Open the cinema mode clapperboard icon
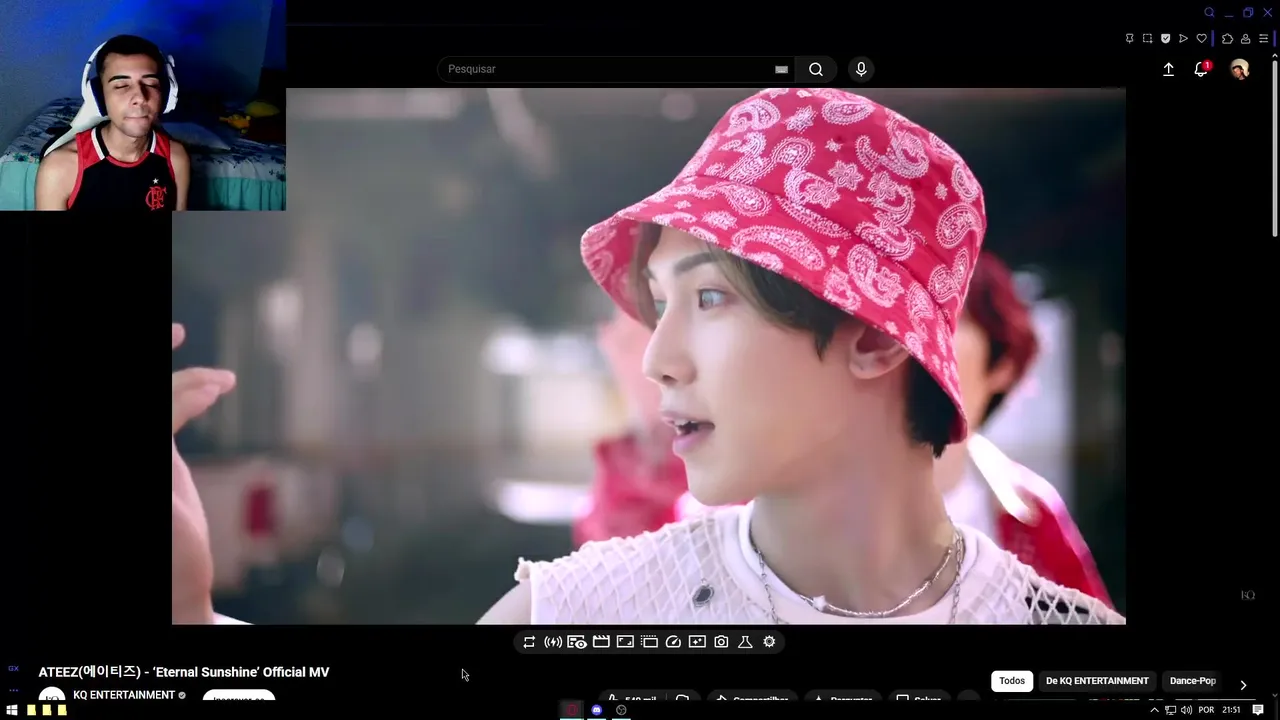This screenshot has height=720, width=1280. click(x=601, y=642)
